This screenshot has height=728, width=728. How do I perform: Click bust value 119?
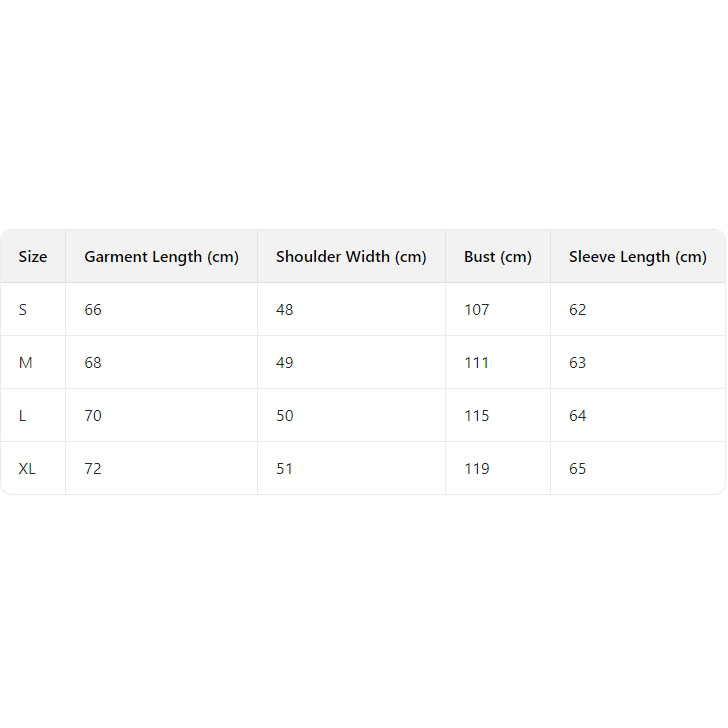[477, 469]
